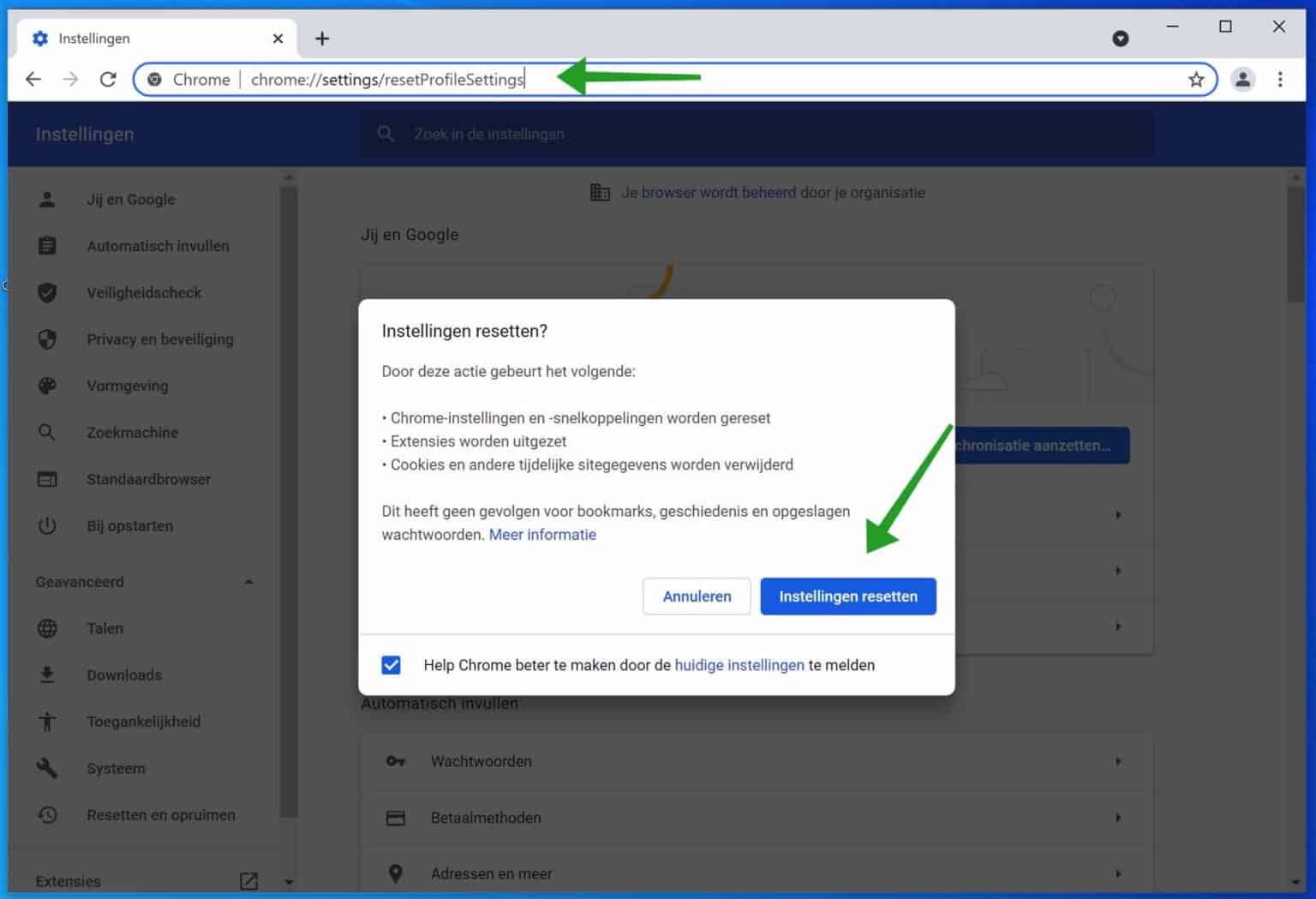
Task: Click the Jij en Google person icon
Action: click(47, 200)
